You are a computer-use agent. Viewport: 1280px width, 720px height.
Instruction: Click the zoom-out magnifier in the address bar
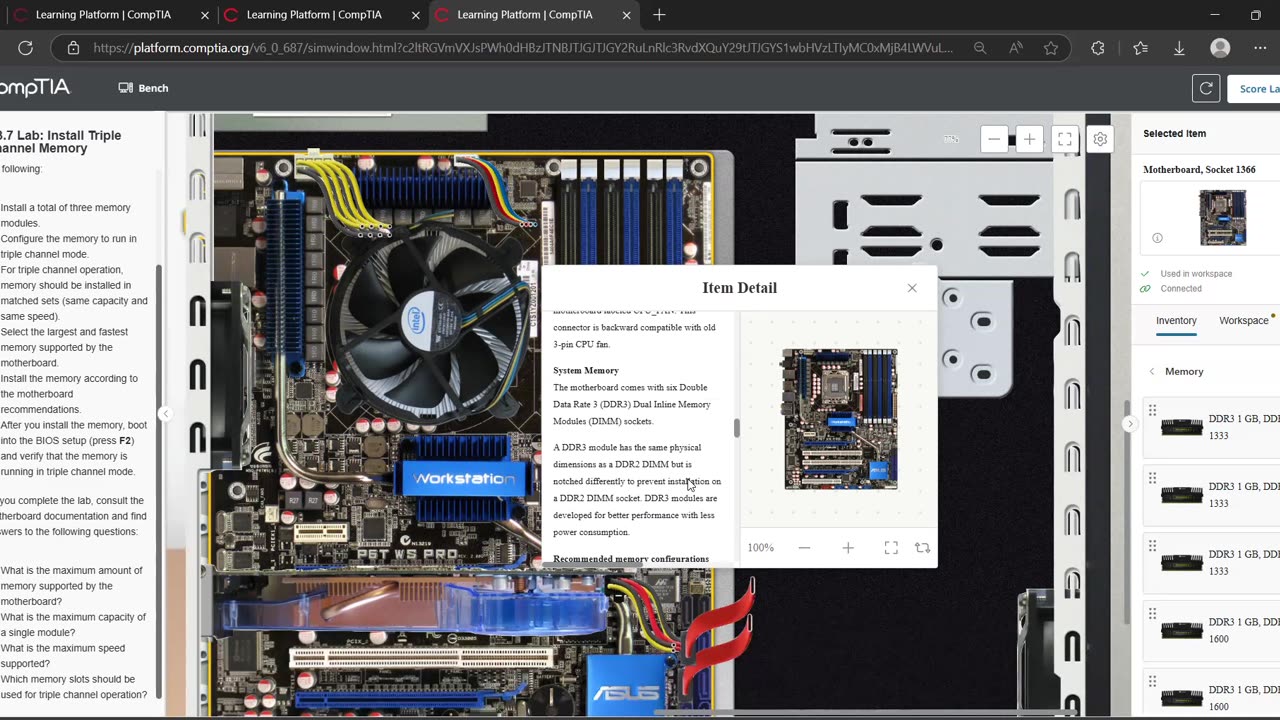980,48
